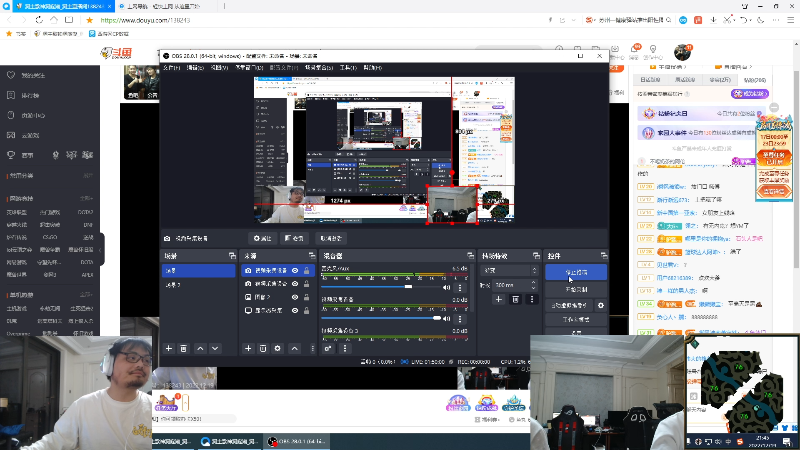Open audio mixer bottom three-dot menu
The width and height of the screenshot is (800, 450).
point(345,348)
